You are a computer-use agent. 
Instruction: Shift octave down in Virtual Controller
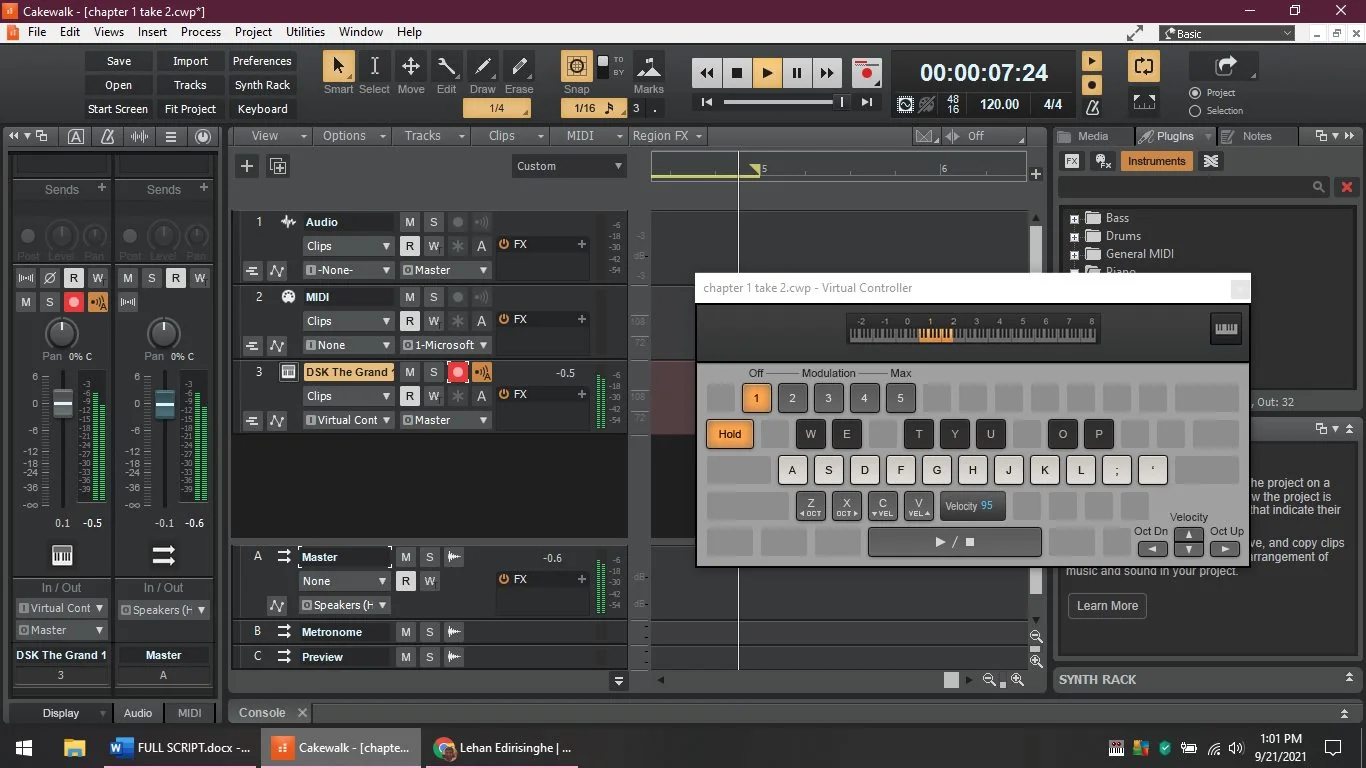click(1152, 548)
